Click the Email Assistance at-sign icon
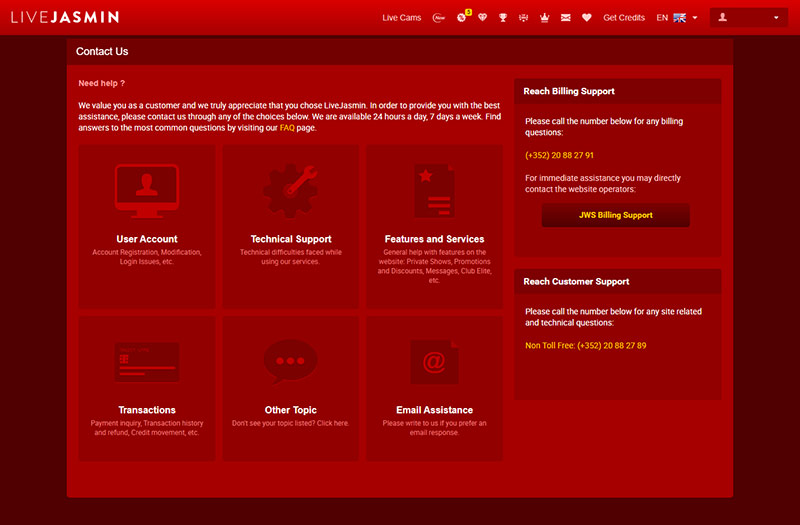 (434, 362)
